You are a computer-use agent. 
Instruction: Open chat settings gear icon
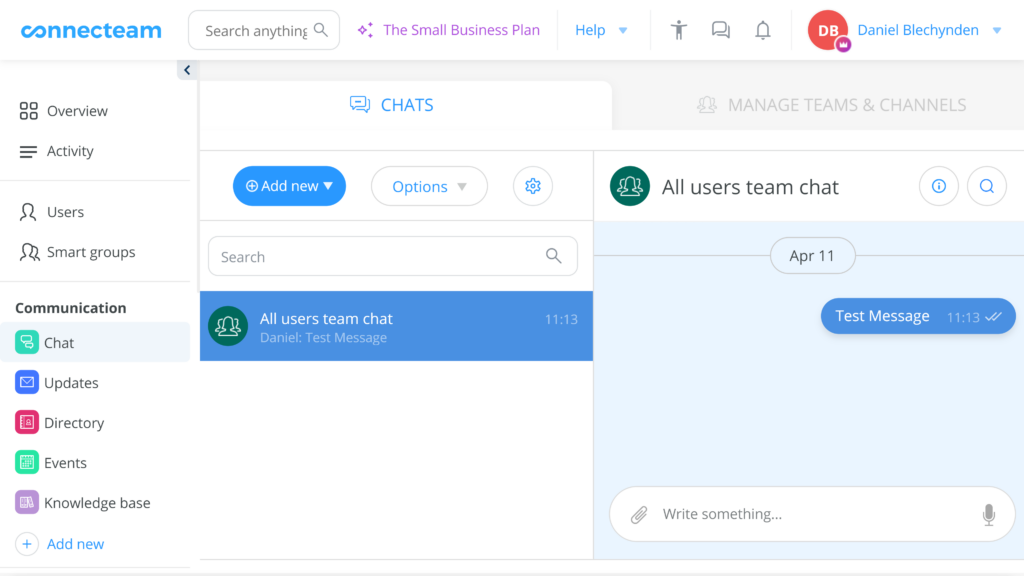[533, 186]
